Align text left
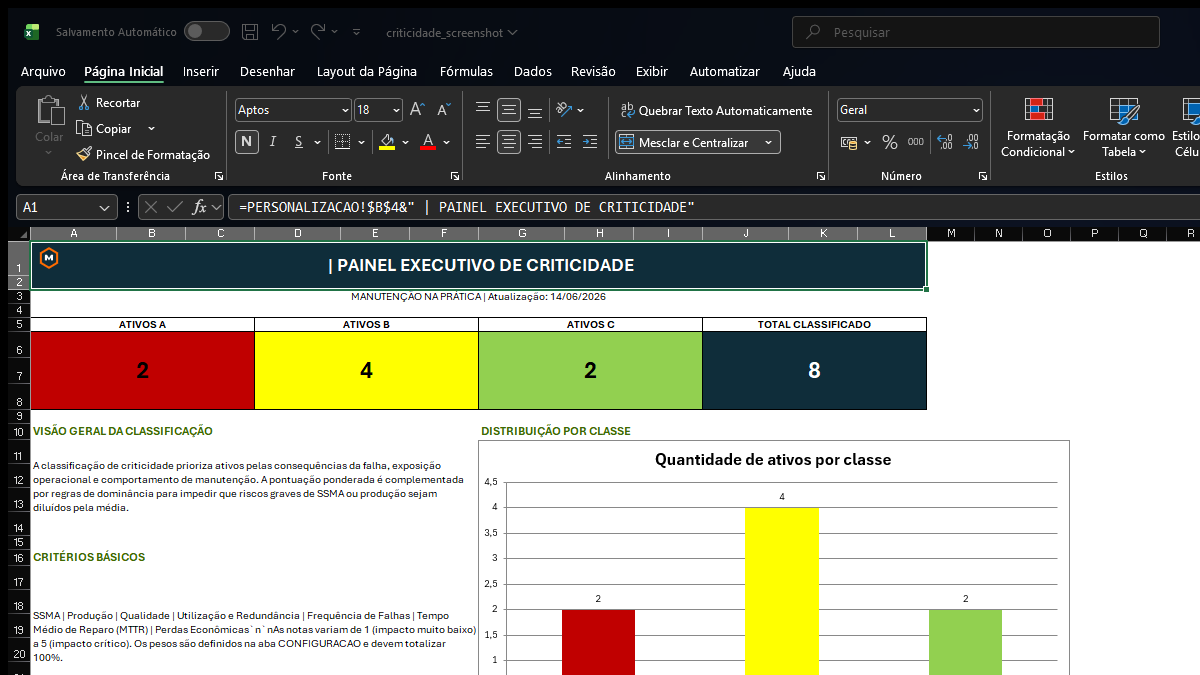This screenshot has height=675, width=1200. point(483,142)
